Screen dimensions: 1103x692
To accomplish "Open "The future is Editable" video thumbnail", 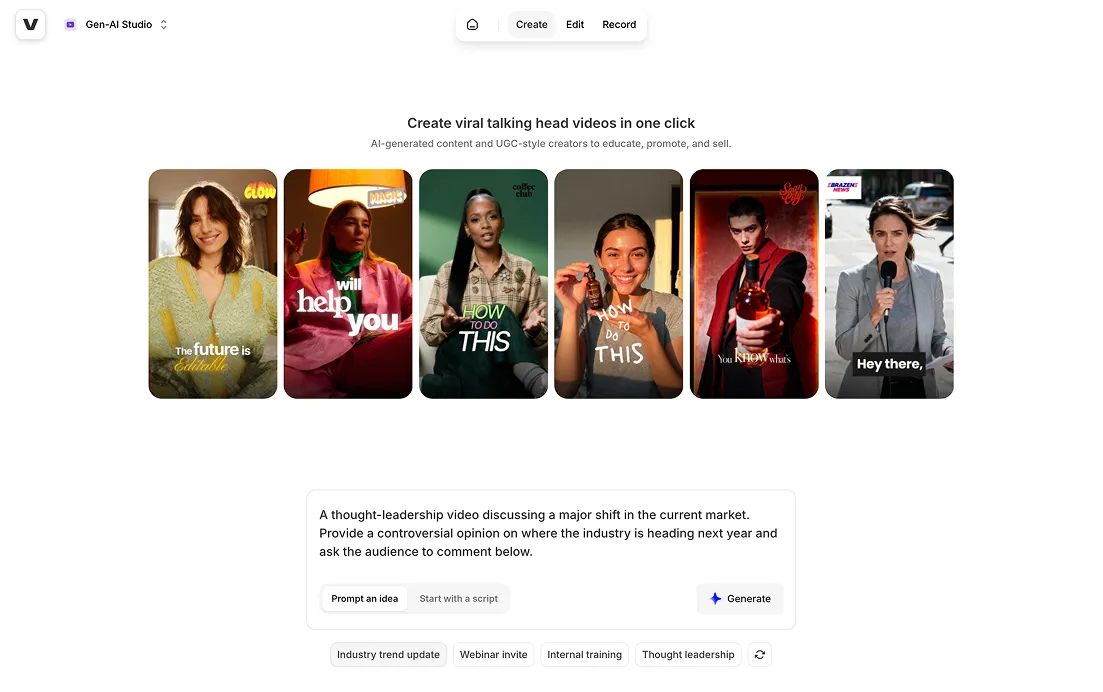I will (213, 284).
